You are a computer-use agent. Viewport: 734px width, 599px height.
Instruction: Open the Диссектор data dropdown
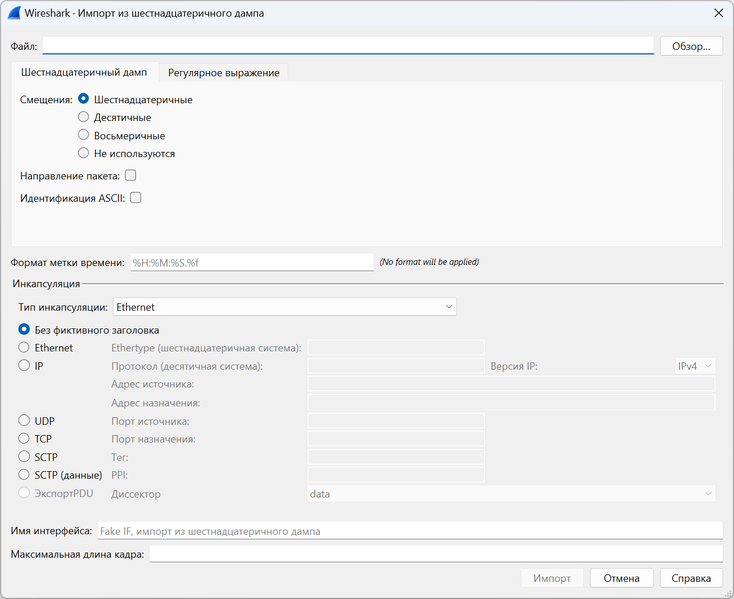(511, 494)
